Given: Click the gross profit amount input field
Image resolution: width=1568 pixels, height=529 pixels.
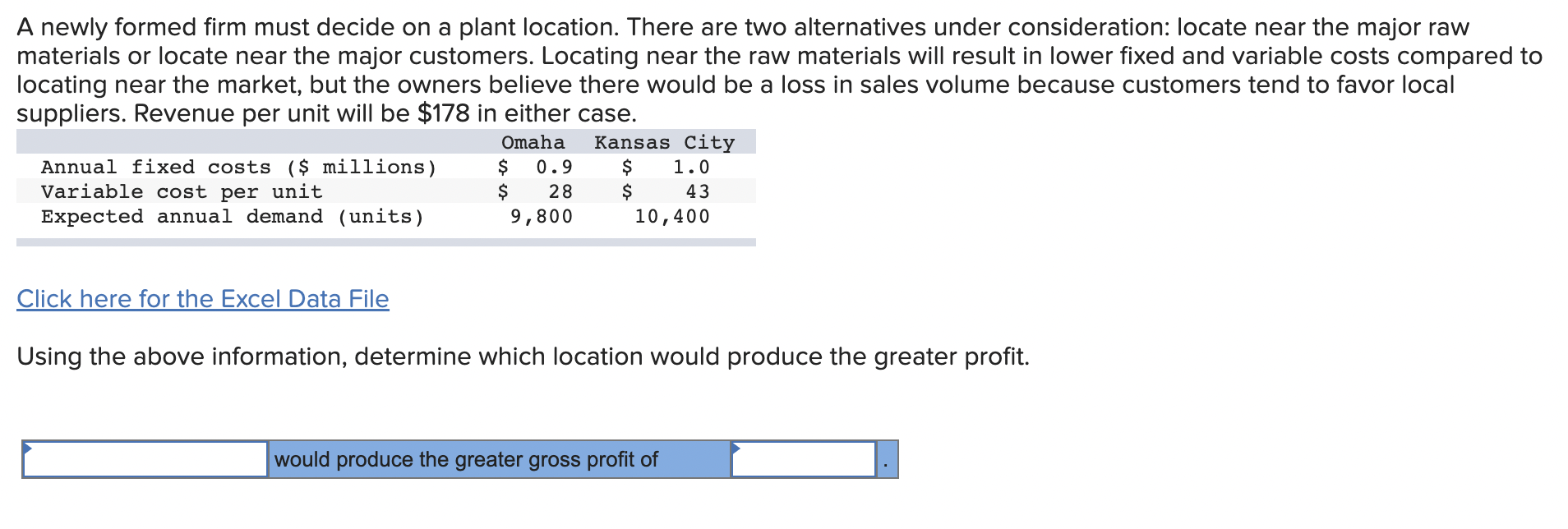Looking at the screenshot, I should tap(803, 459).
